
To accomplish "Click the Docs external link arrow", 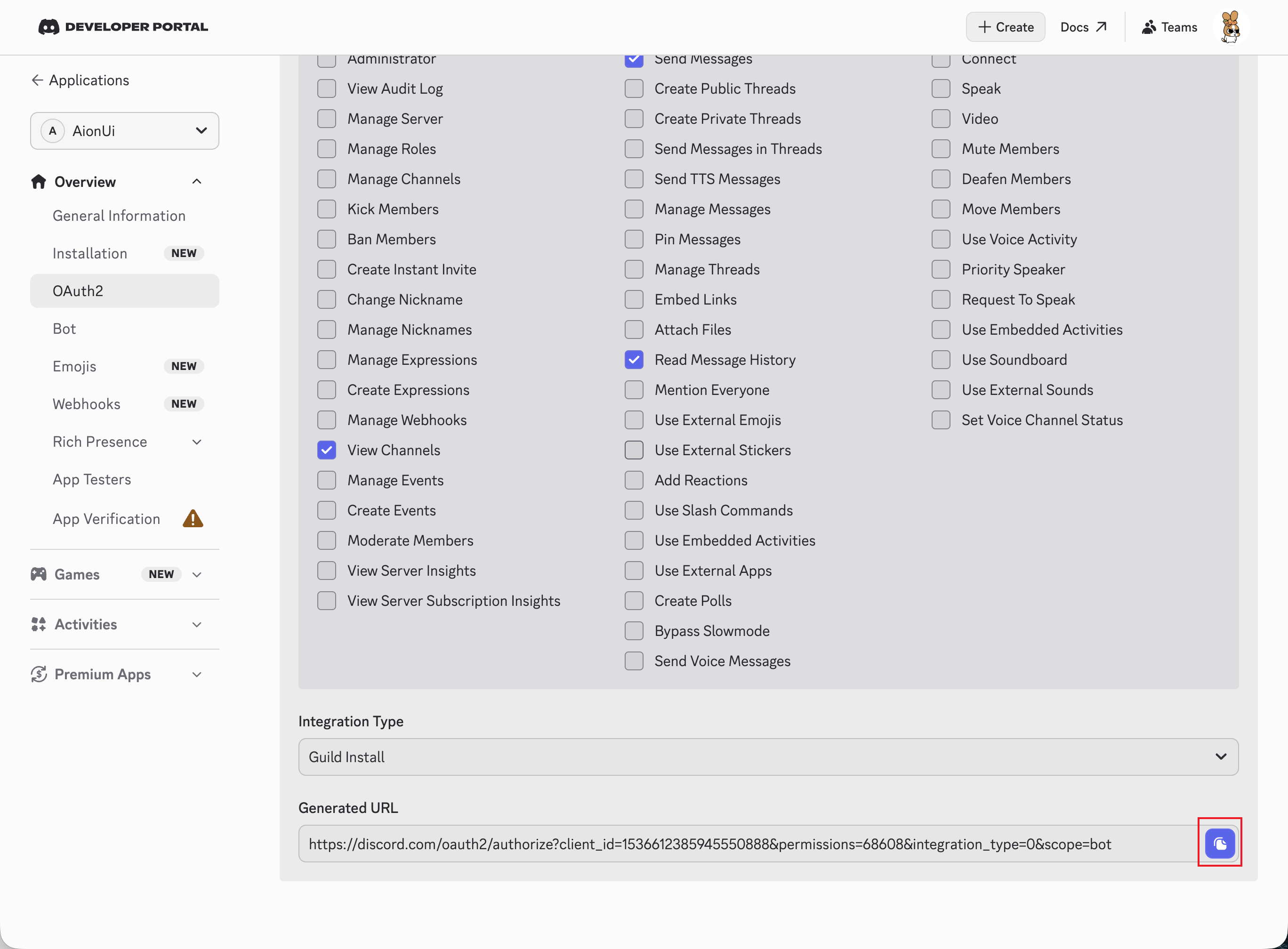I will point(1101,27).
